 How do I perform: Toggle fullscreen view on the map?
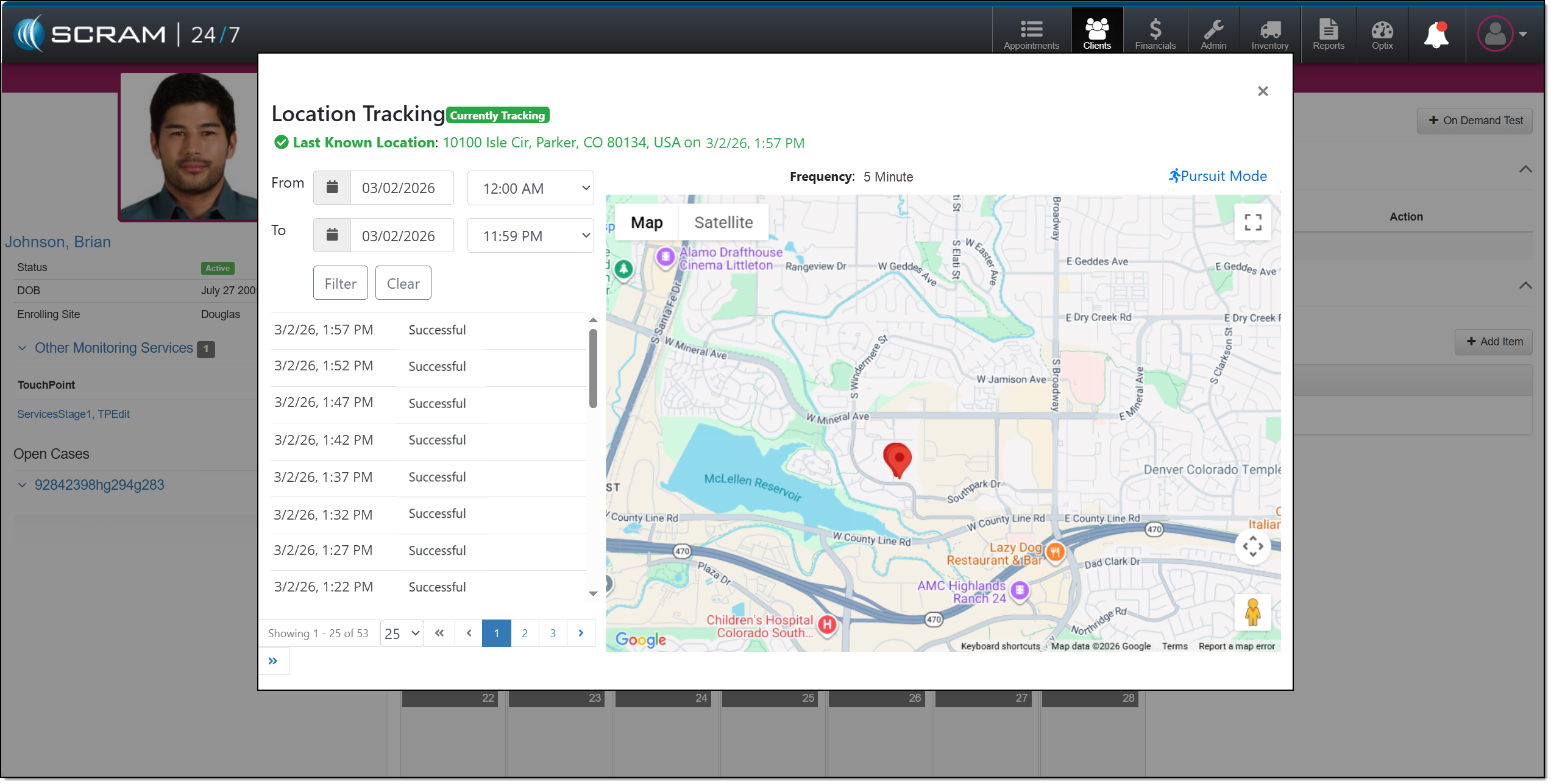1254,222
